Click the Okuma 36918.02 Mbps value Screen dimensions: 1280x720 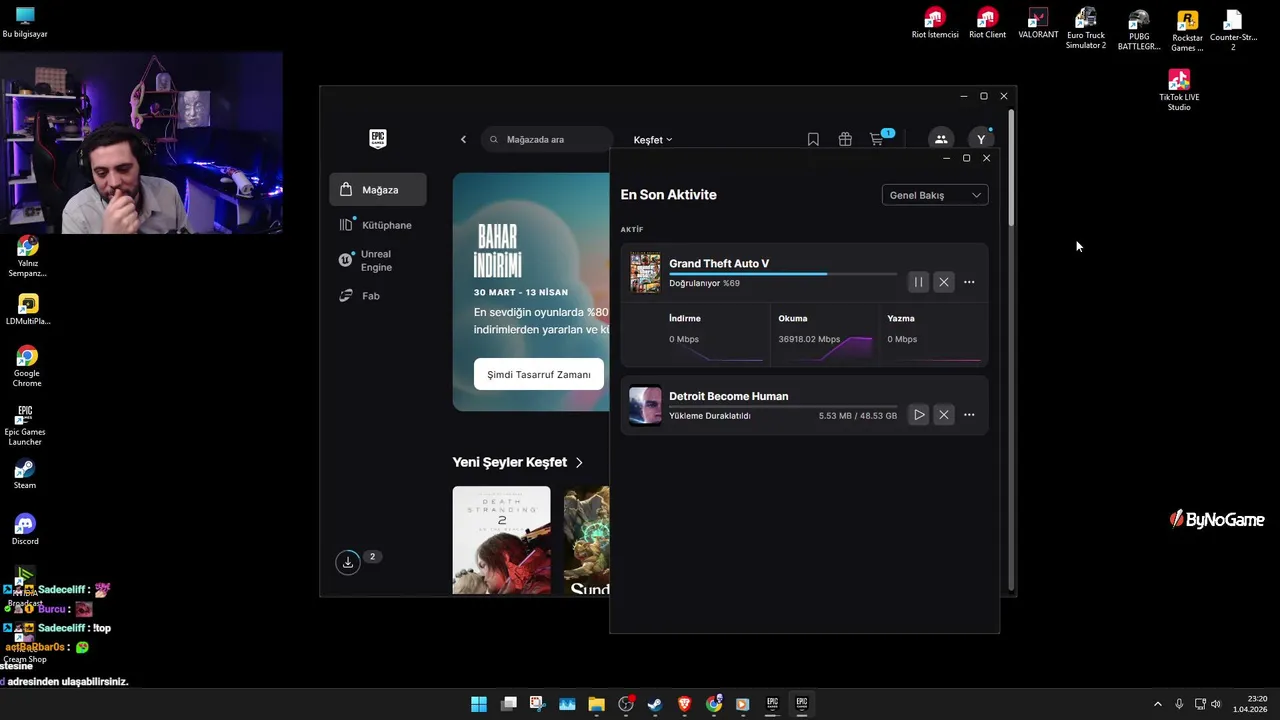pos(809,339)
